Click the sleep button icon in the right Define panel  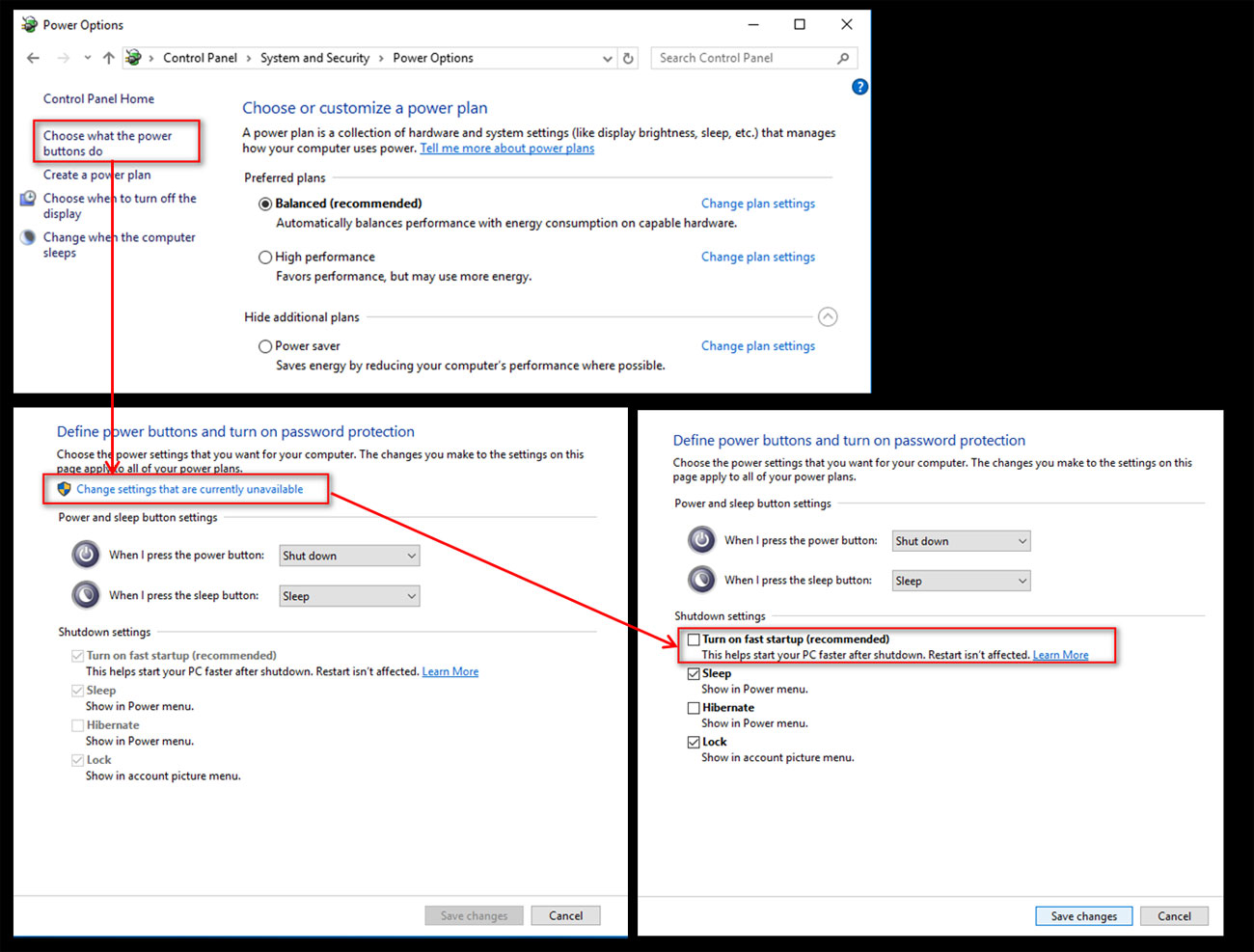(701, 580)
